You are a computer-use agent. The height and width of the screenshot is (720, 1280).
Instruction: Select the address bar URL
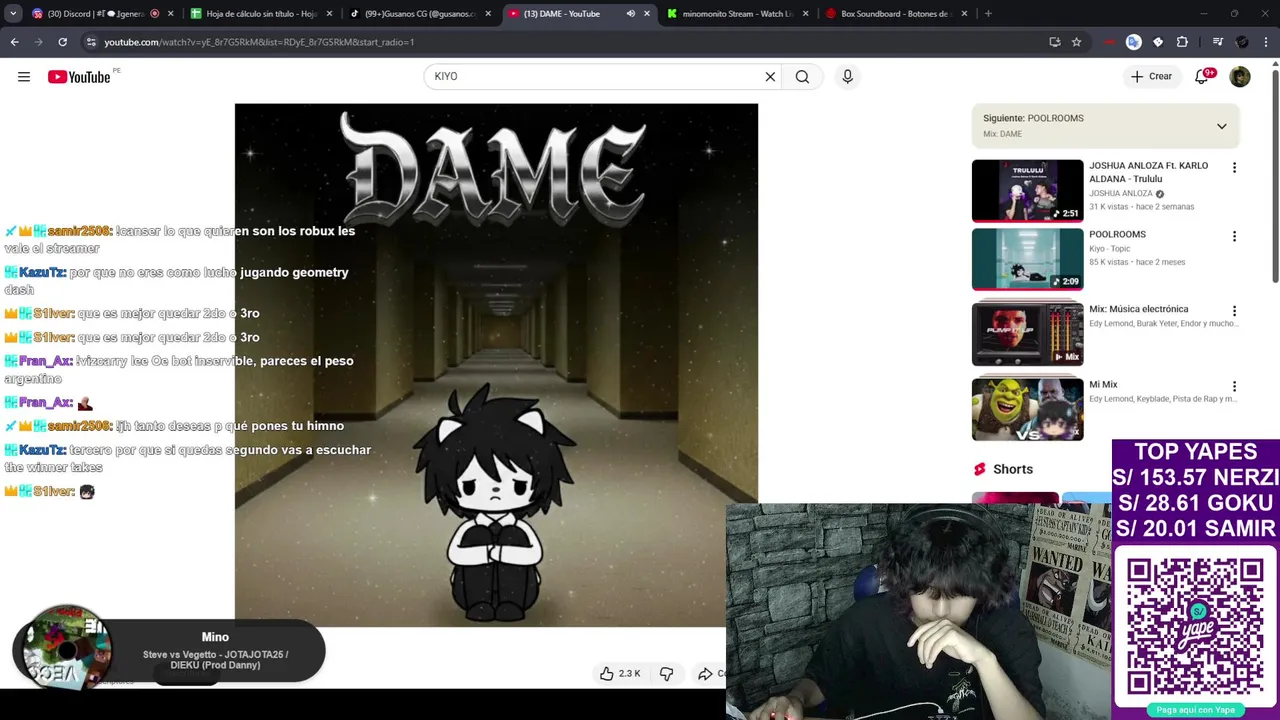pos(260,42)
